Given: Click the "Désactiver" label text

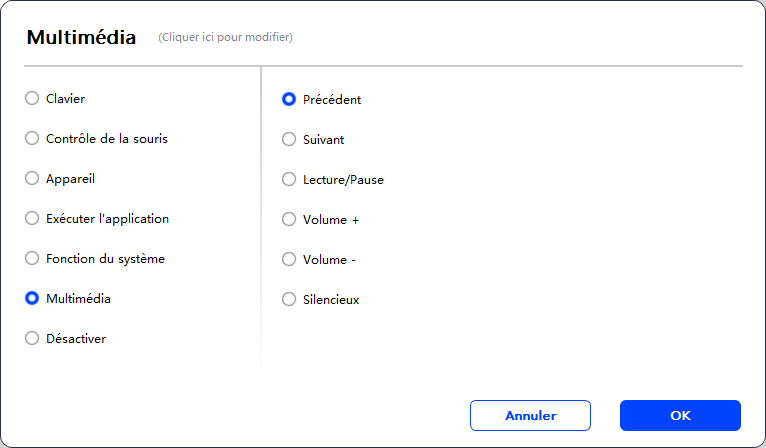Looking at the screenshot, I should coord(76,339).
